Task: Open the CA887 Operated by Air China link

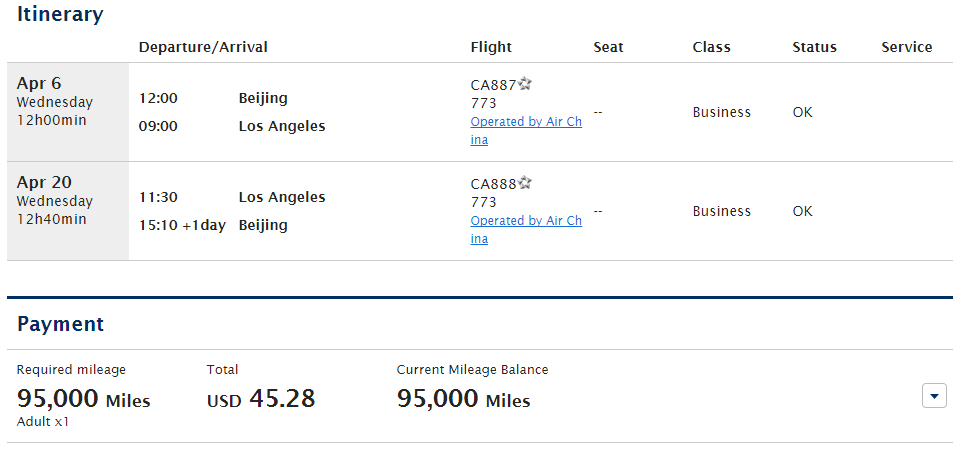Action: [526, 131]
